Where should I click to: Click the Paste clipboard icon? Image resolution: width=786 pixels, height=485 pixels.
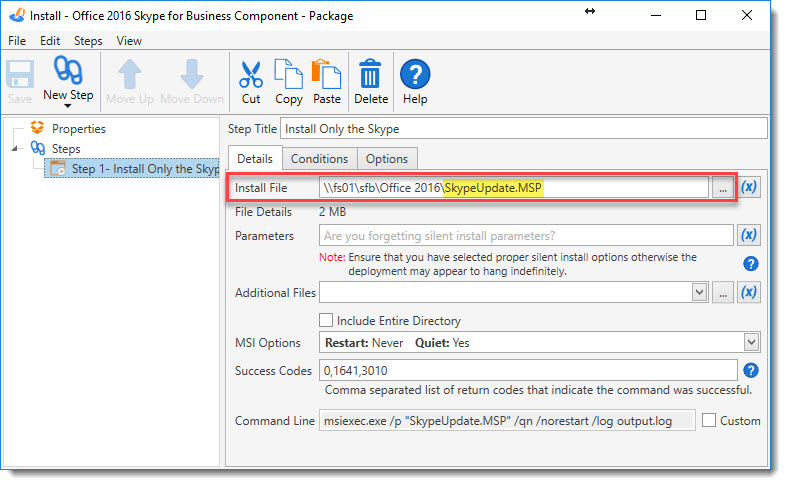[x=326, y=74]
